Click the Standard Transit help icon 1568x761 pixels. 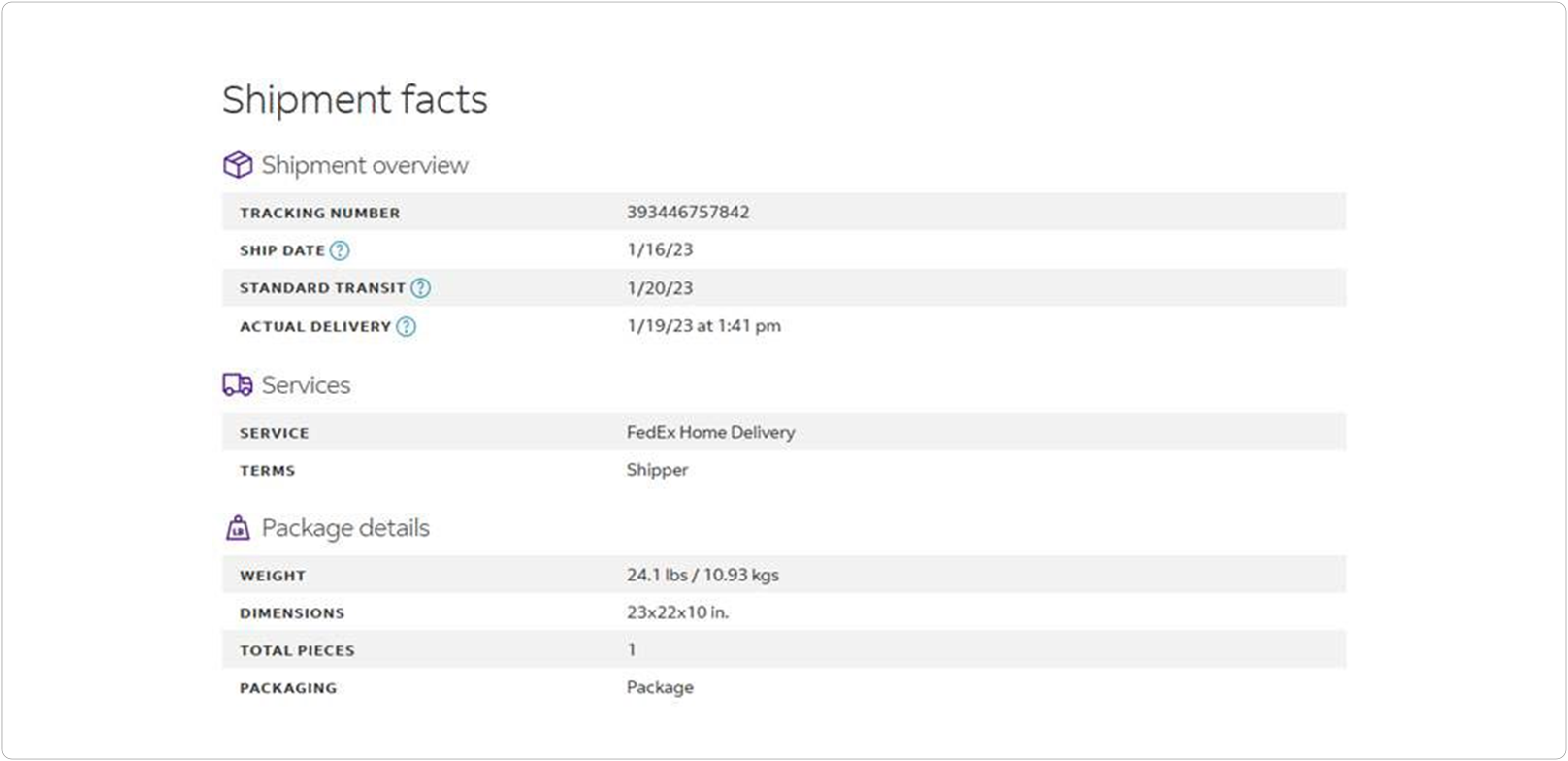point(420,288)
